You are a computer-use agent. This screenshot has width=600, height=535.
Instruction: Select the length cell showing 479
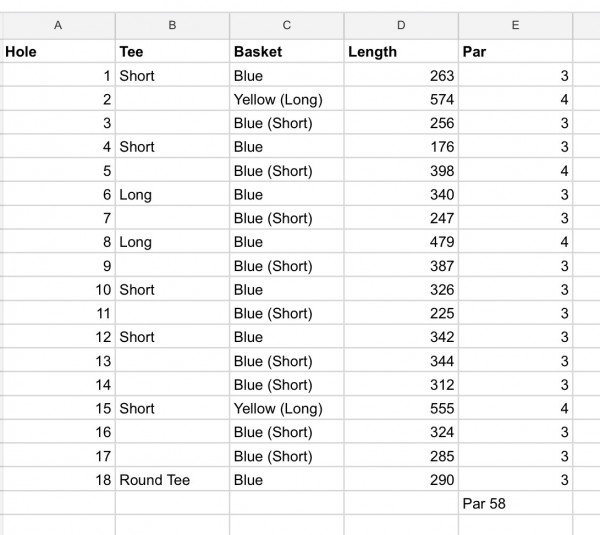tap(401, 242)
